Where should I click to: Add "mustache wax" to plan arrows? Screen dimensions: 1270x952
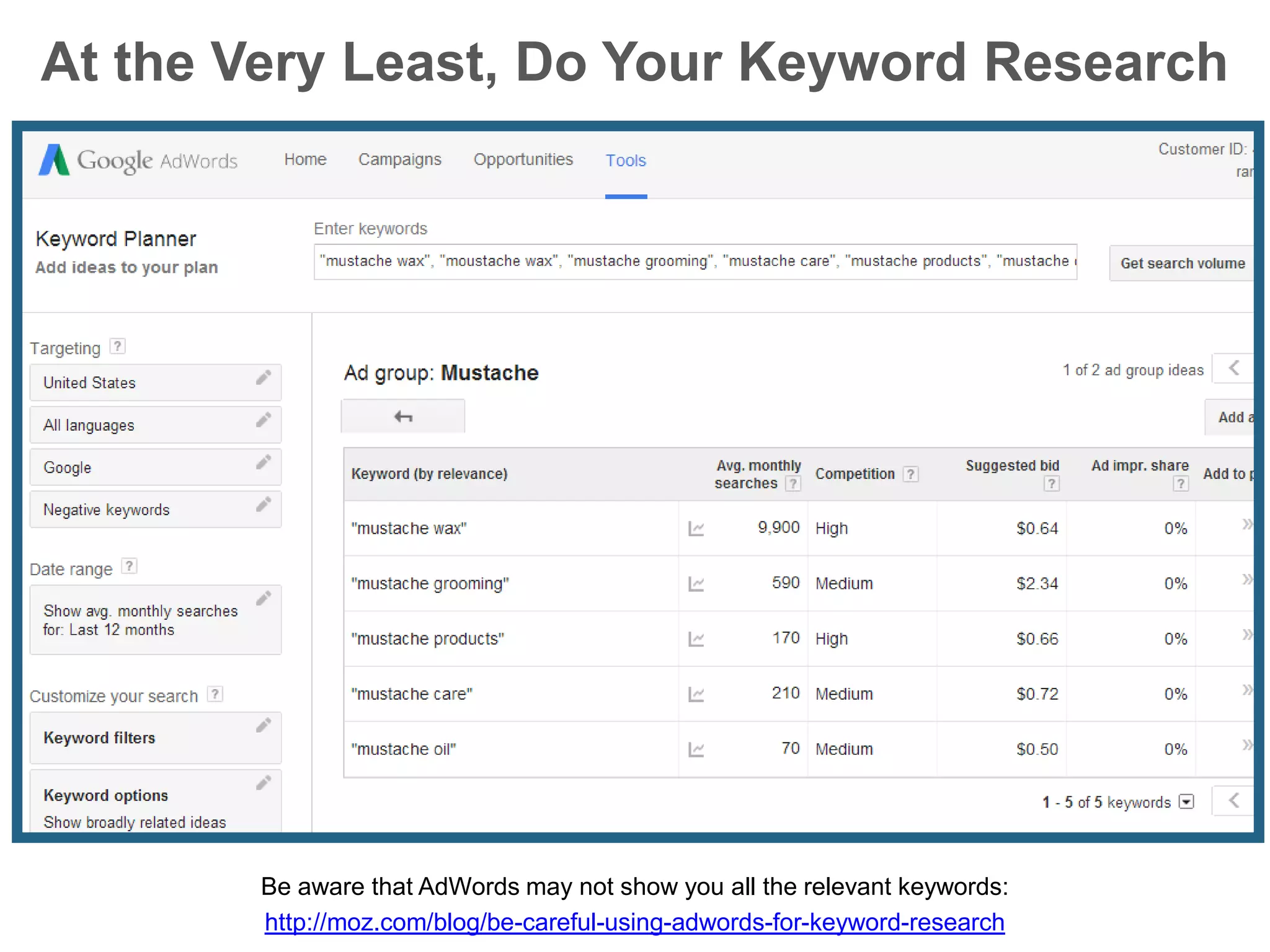[1247, 524]
